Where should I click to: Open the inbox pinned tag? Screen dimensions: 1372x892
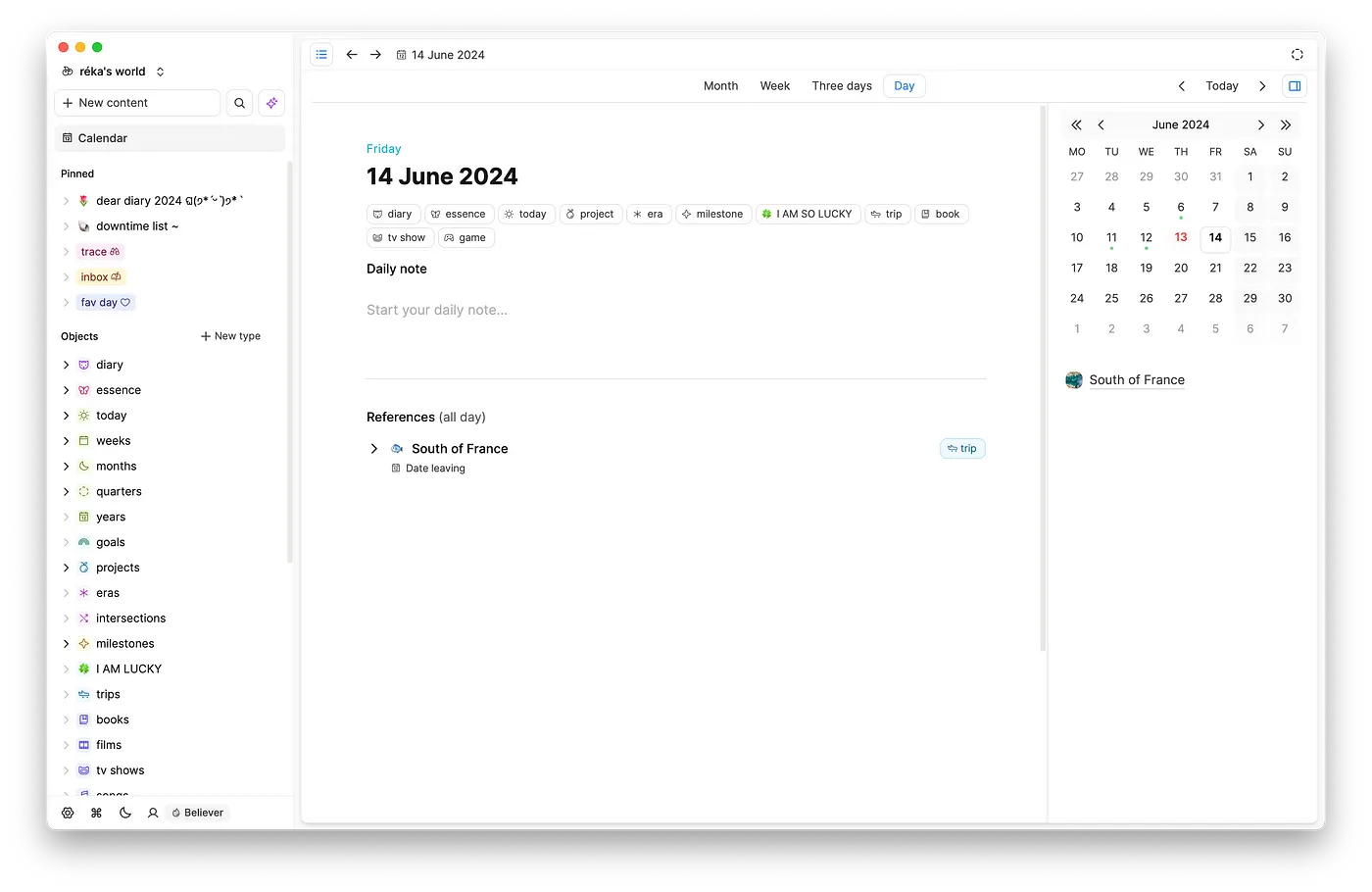101,277
